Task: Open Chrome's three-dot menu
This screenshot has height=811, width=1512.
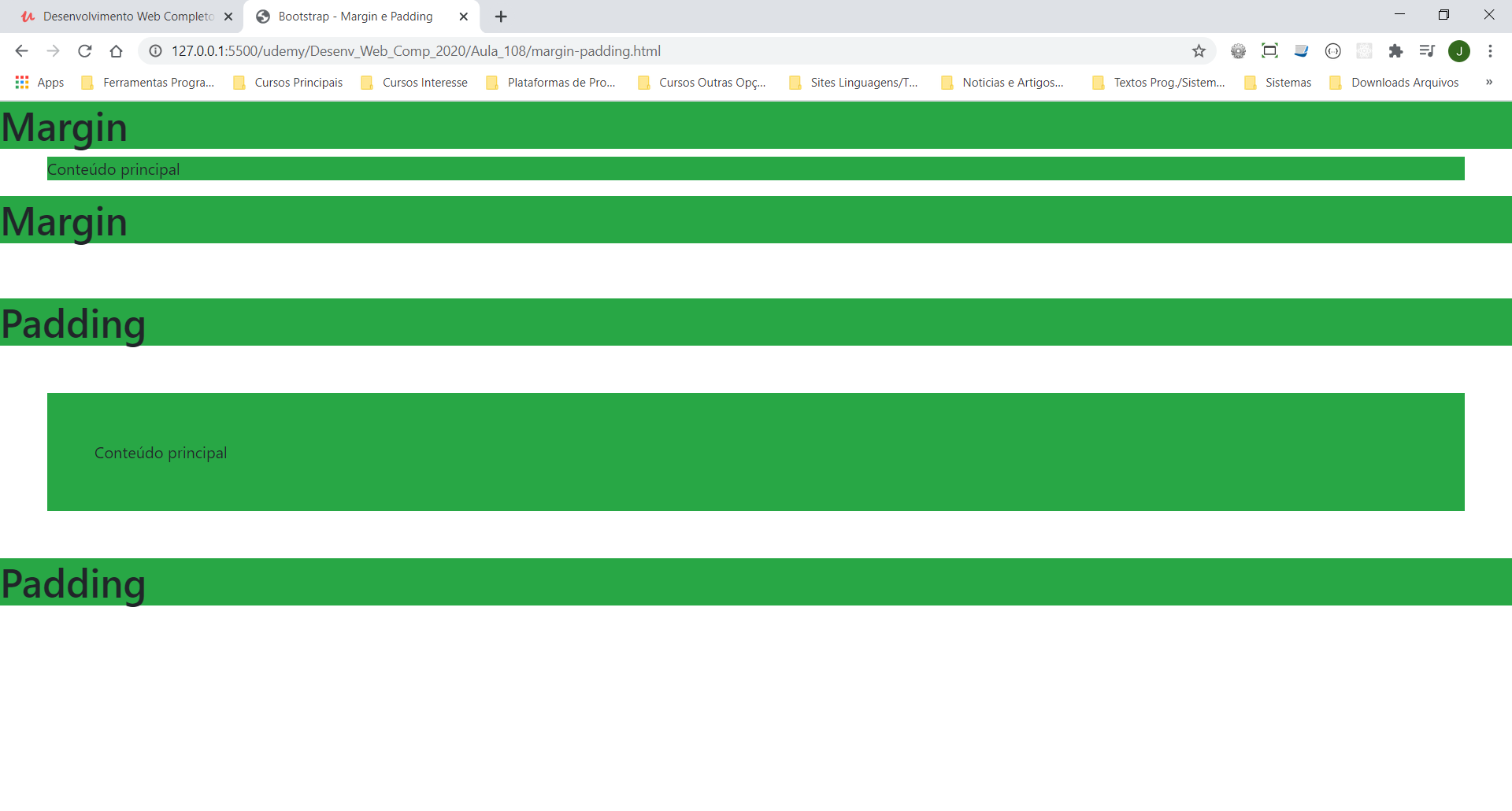Action: coord(1490,51)
